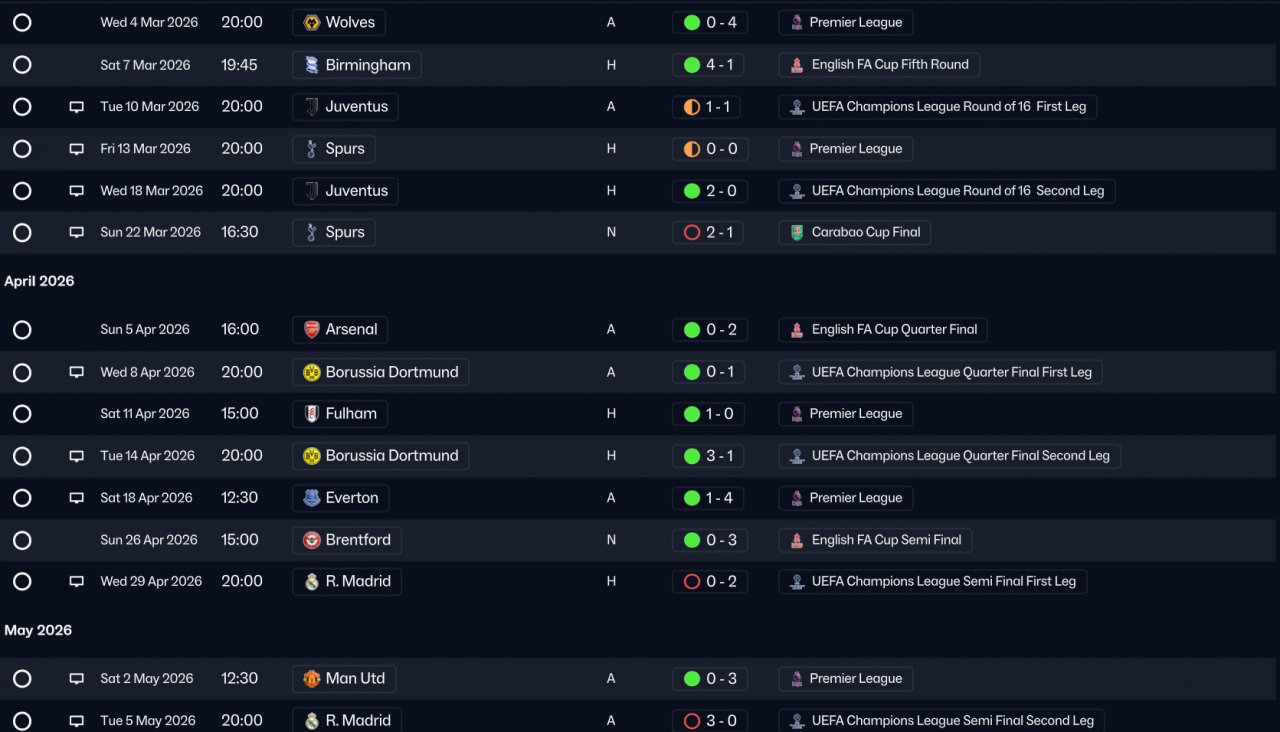The width and height of the screenshot is (1280, 732).
Task: Open English FA Cup Fifth Round competition
Action: tap(879, 65)
